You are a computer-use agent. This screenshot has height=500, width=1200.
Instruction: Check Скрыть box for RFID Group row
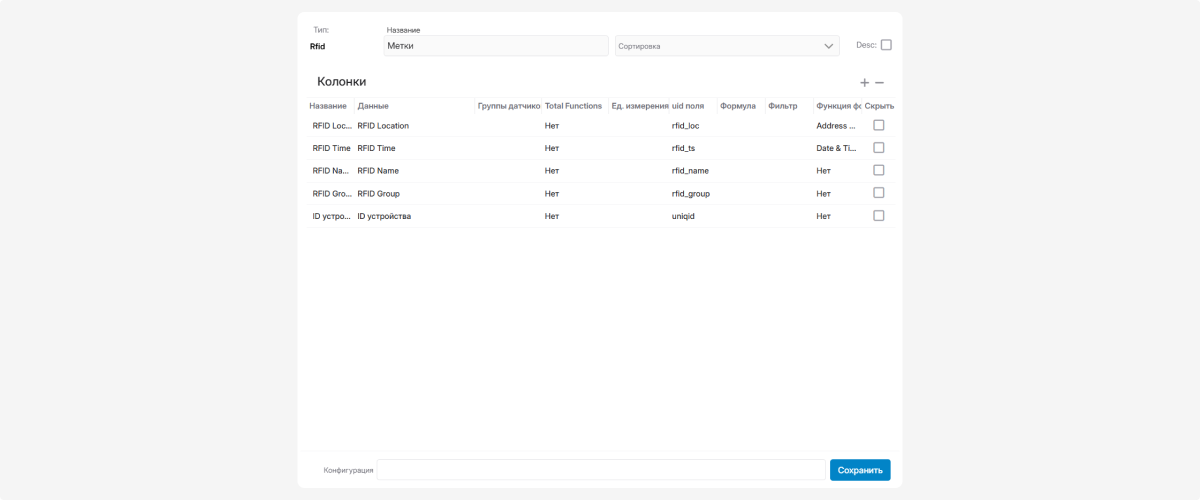click(x=879, y=193)
